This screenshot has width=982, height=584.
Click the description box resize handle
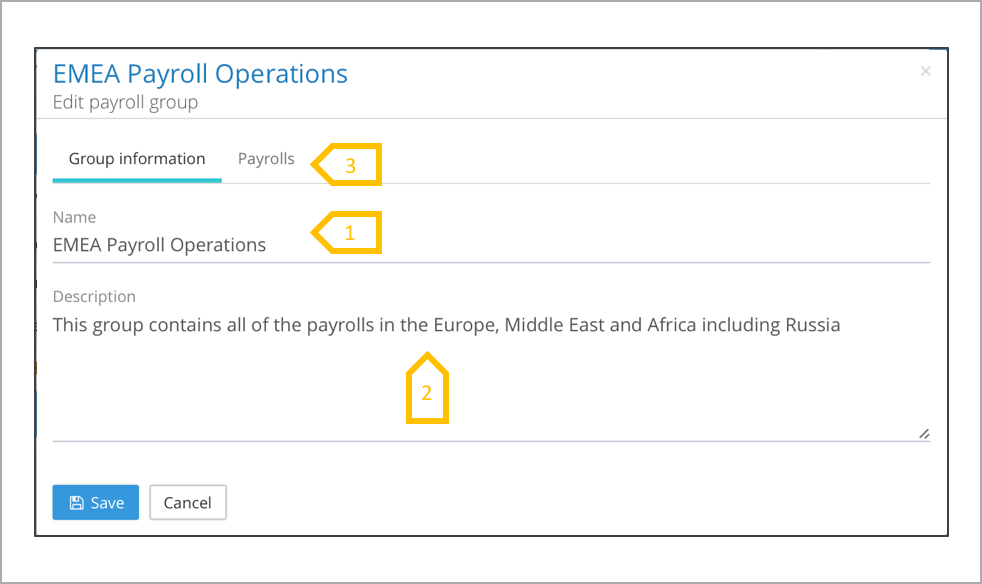[924, 433]
